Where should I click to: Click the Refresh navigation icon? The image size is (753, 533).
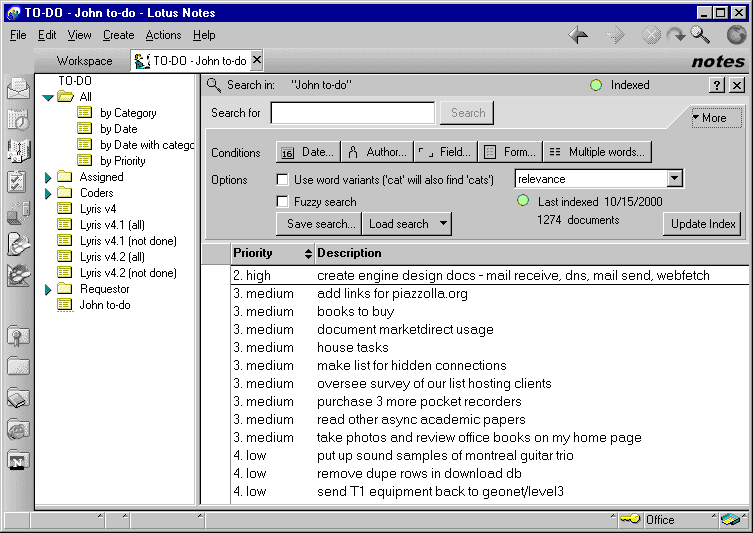676,35
